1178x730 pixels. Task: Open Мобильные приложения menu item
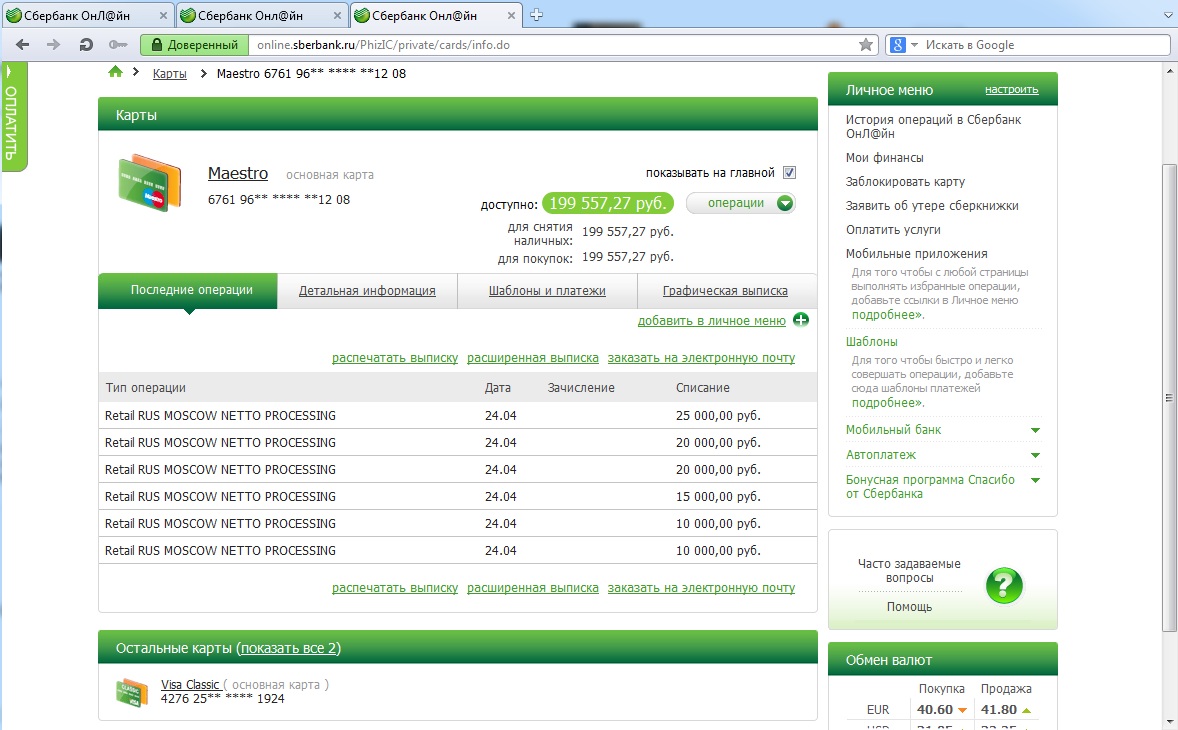point(917,254)
